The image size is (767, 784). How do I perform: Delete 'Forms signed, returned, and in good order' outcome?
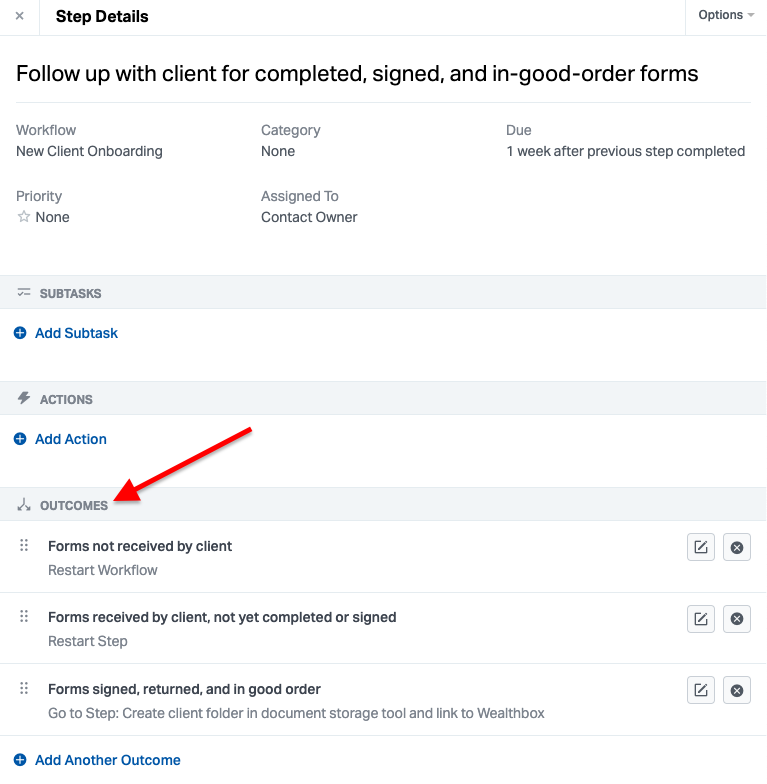(x=737, y=690)
